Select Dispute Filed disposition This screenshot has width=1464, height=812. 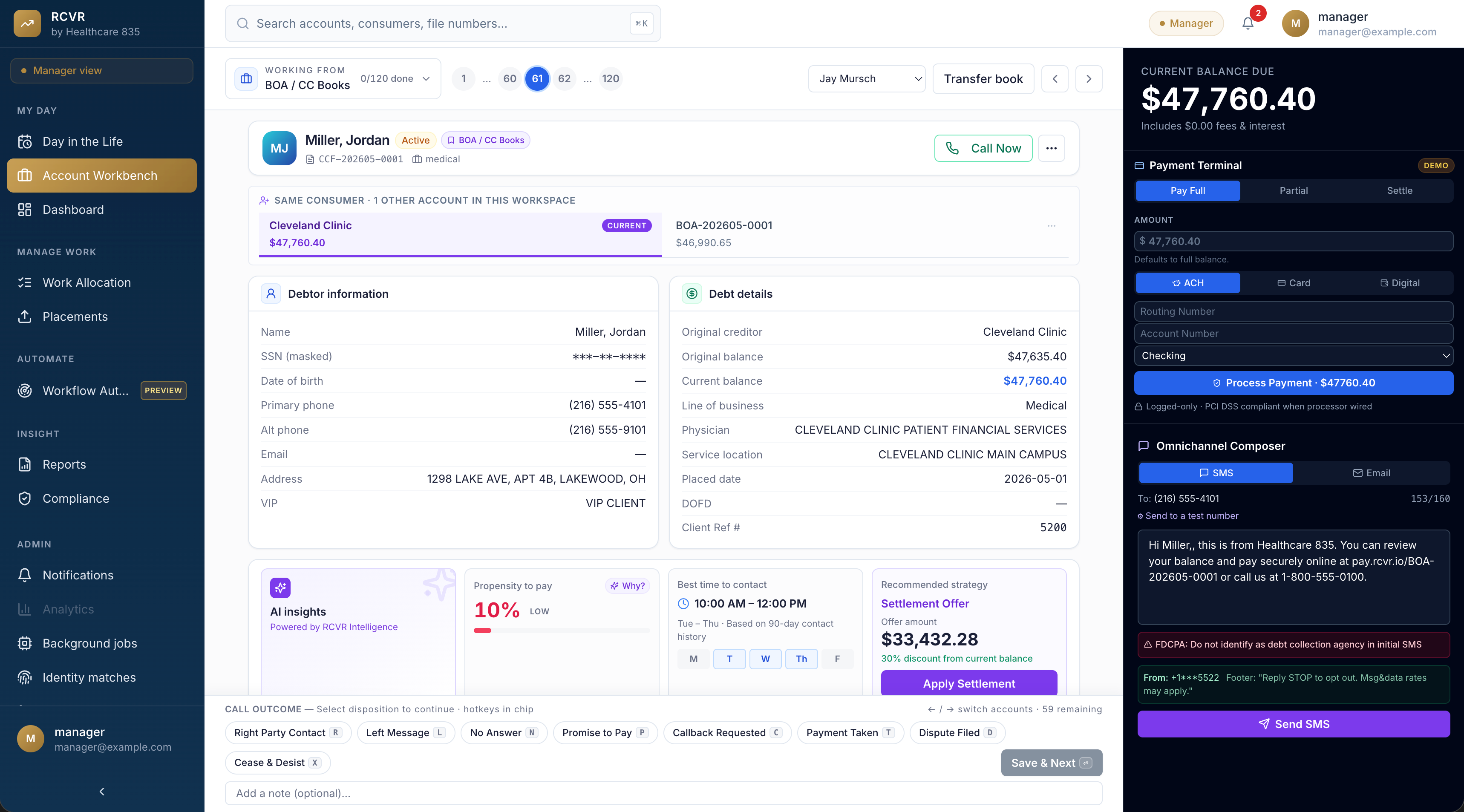tap(957, 732)
